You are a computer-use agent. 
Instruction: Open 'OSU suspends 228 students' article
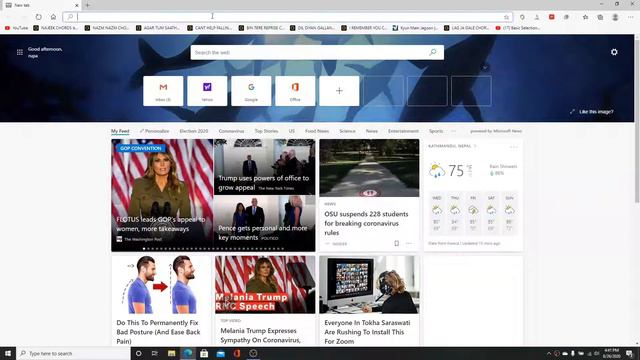point(366,223)
